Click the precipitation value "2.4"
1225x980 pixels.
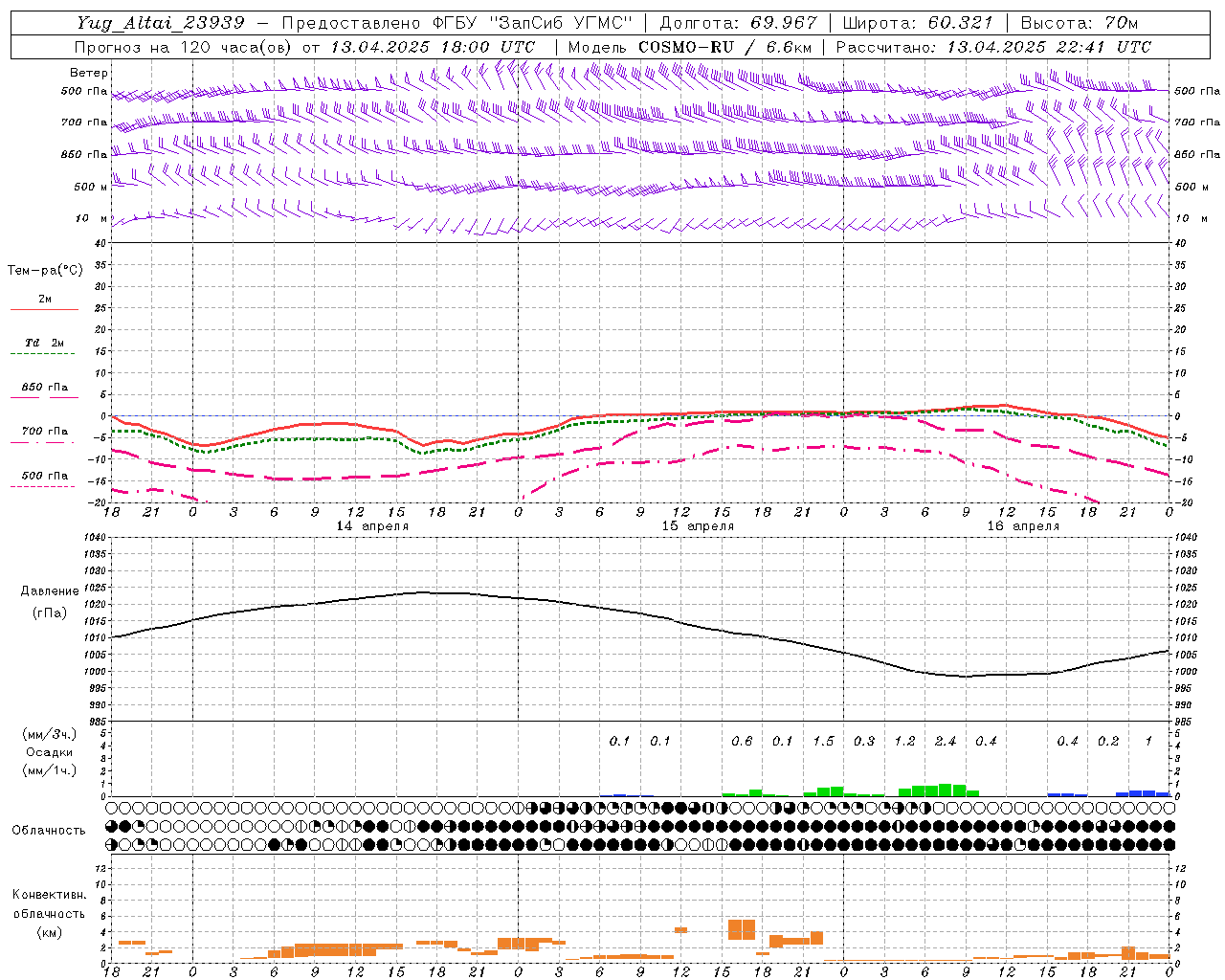pyautogui.click(x=946, y=742)
